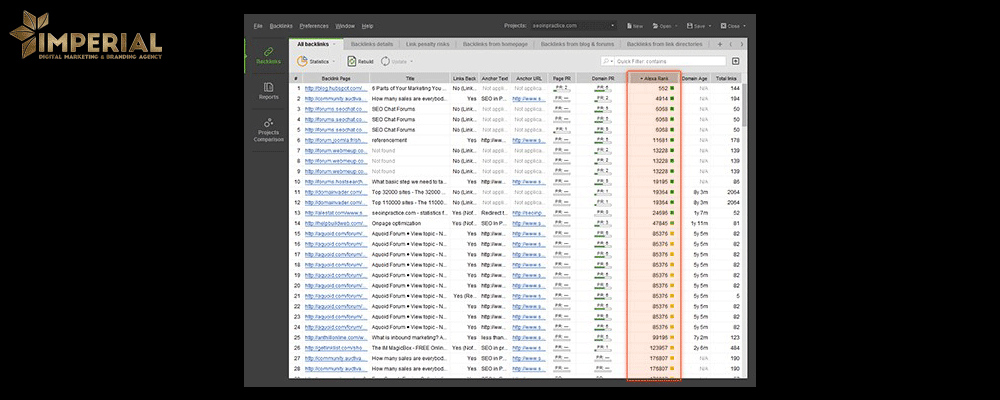Switch to Backlinks from blog & forums tab
This screenshot has height=400, width=1000.
[578, 44]
